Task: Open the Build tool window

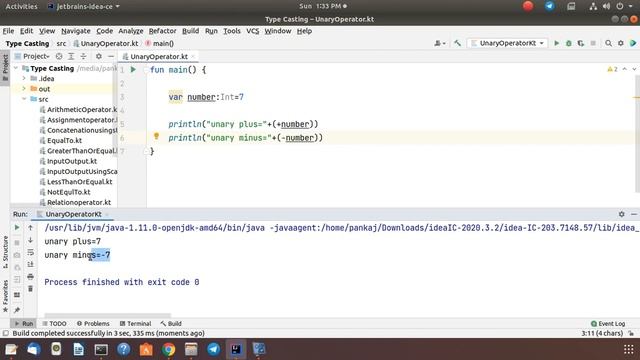Action: (x=171, y=324)
